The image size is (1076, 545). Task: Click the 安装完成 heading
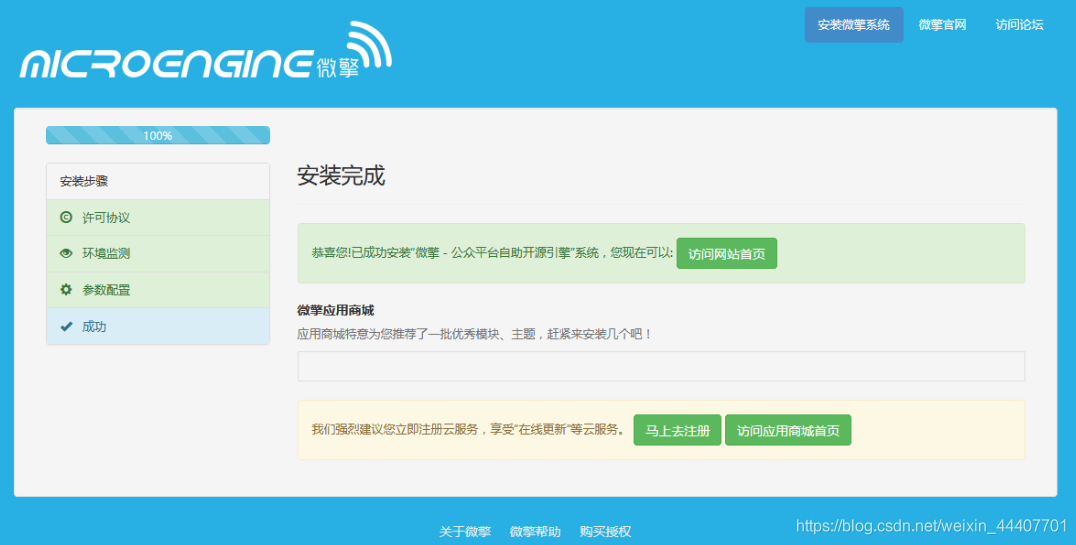(341, 176)
